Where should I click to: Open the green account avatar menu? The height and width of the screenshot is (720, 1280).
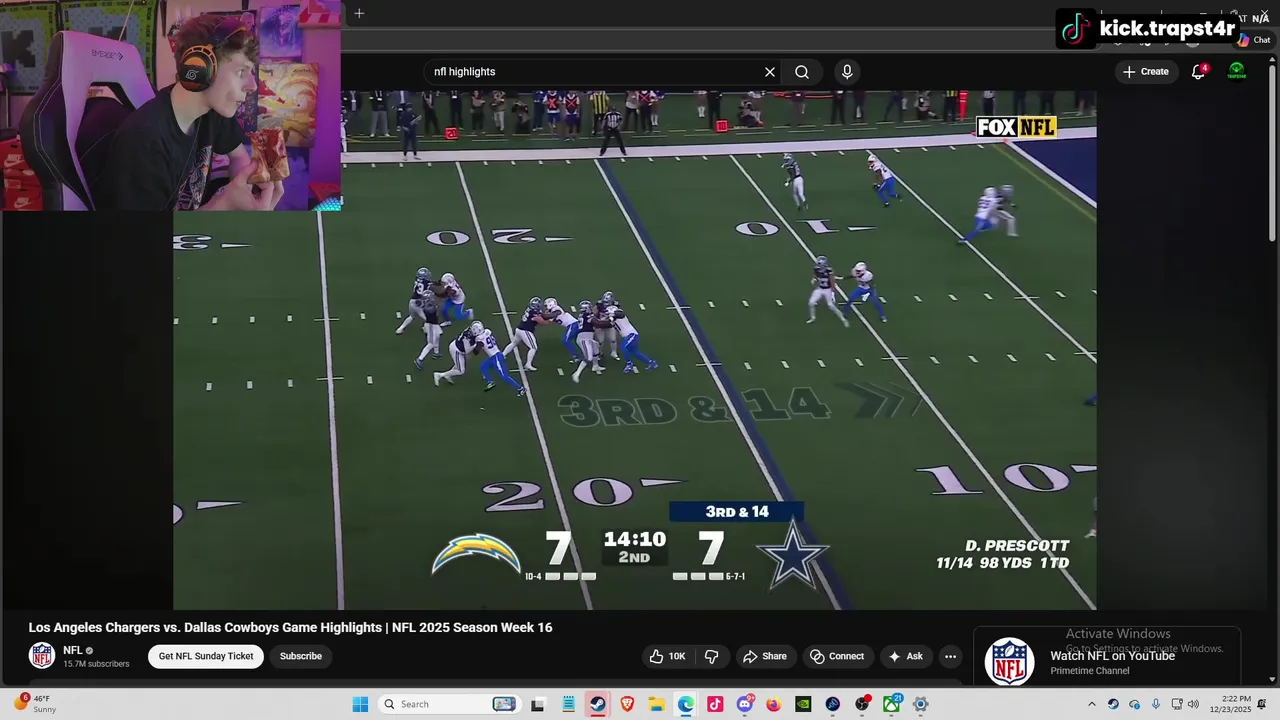[x=1237, y=71]
